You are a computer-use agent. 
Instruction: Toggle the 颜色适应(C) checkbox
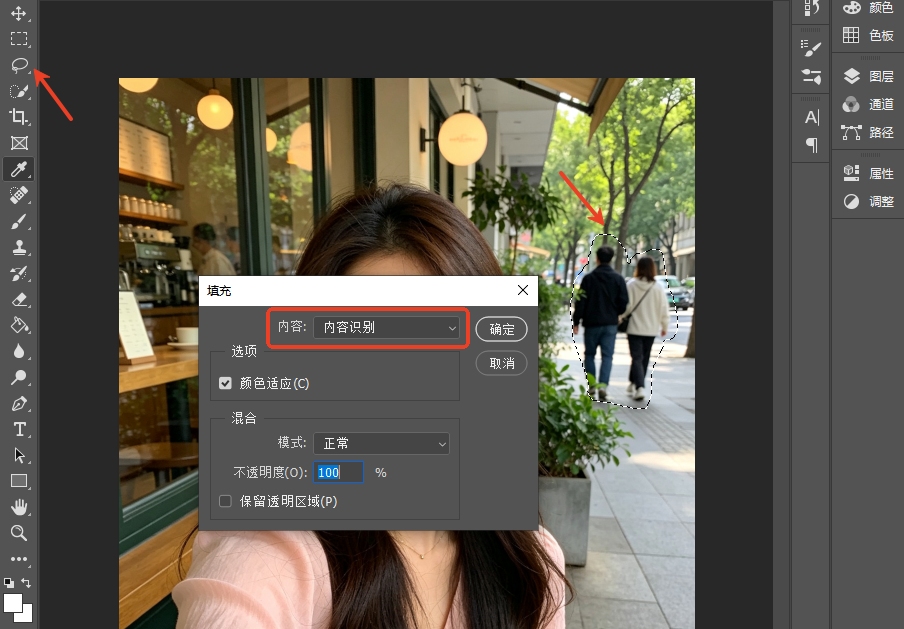click(x=225, y=383)
